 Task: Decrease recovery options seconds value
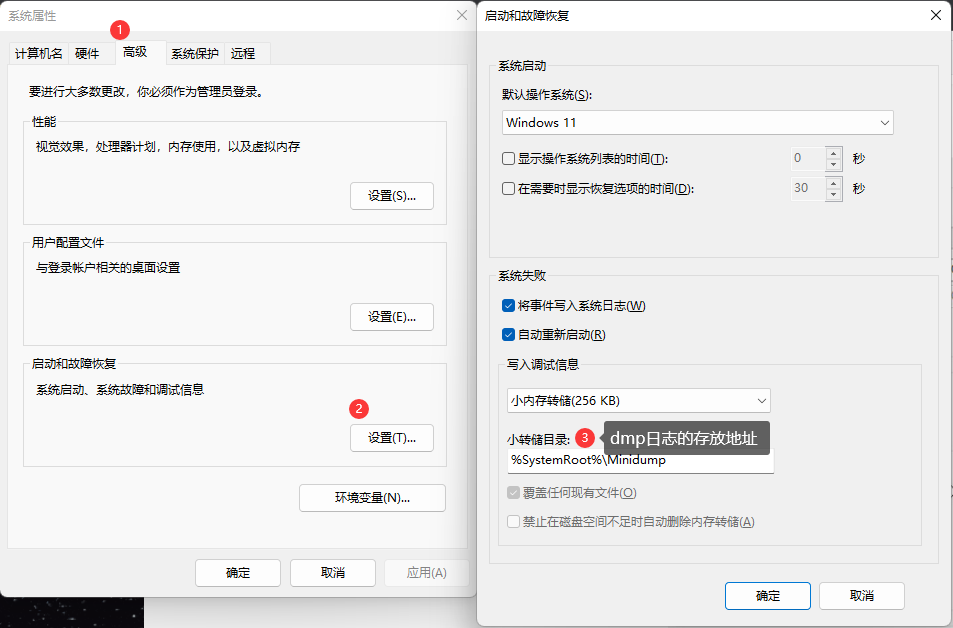[x=834, y=195]
